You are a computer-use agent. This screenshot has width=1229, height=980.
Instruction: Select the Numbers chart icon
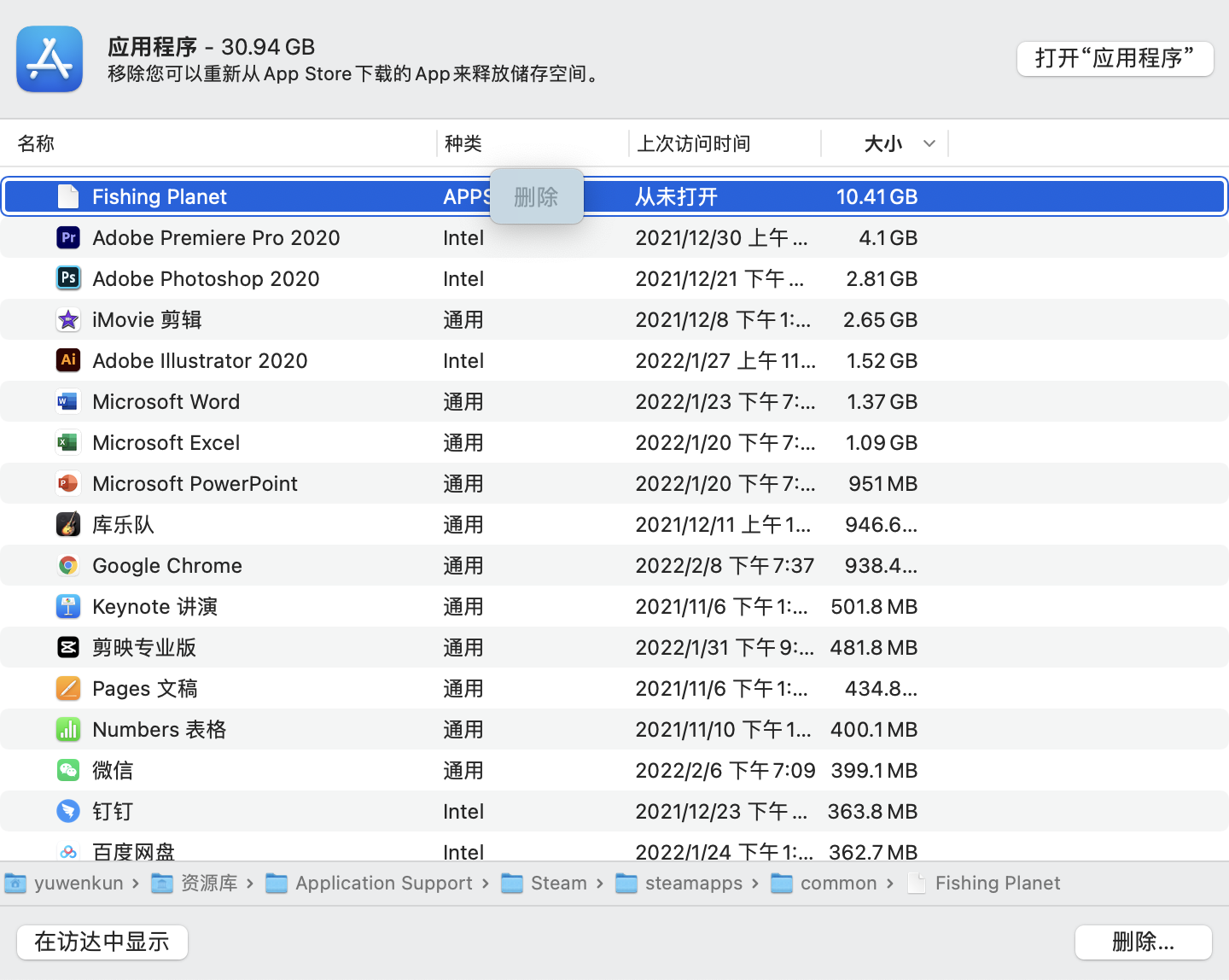pyautogui.click(x=68, y=729)
